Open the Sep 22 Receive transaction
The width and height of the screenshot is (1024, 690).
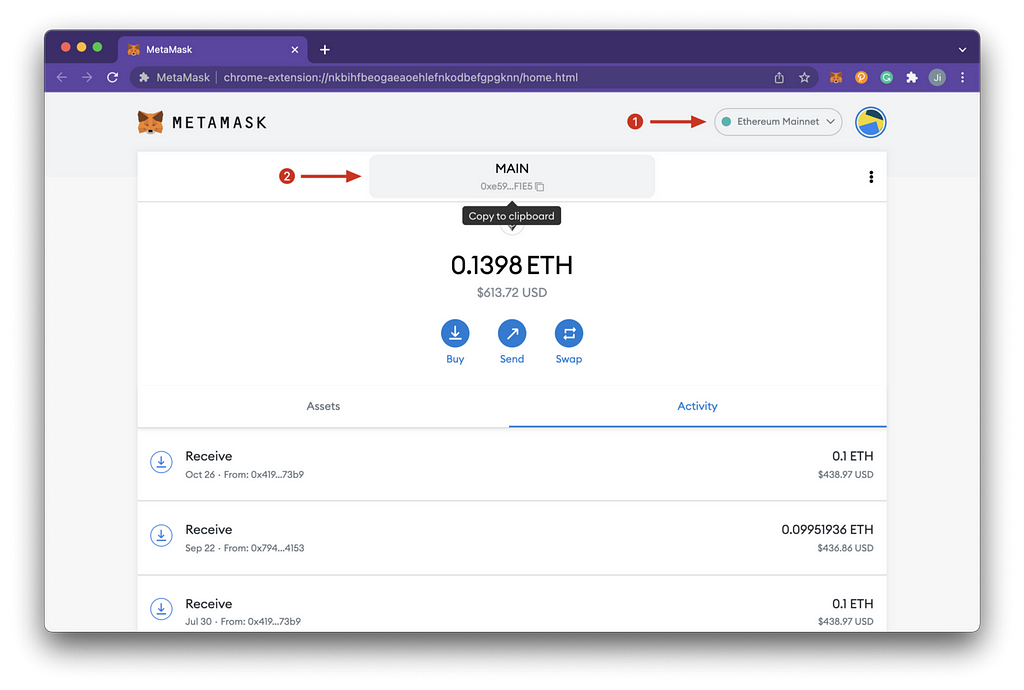point(512,538)
